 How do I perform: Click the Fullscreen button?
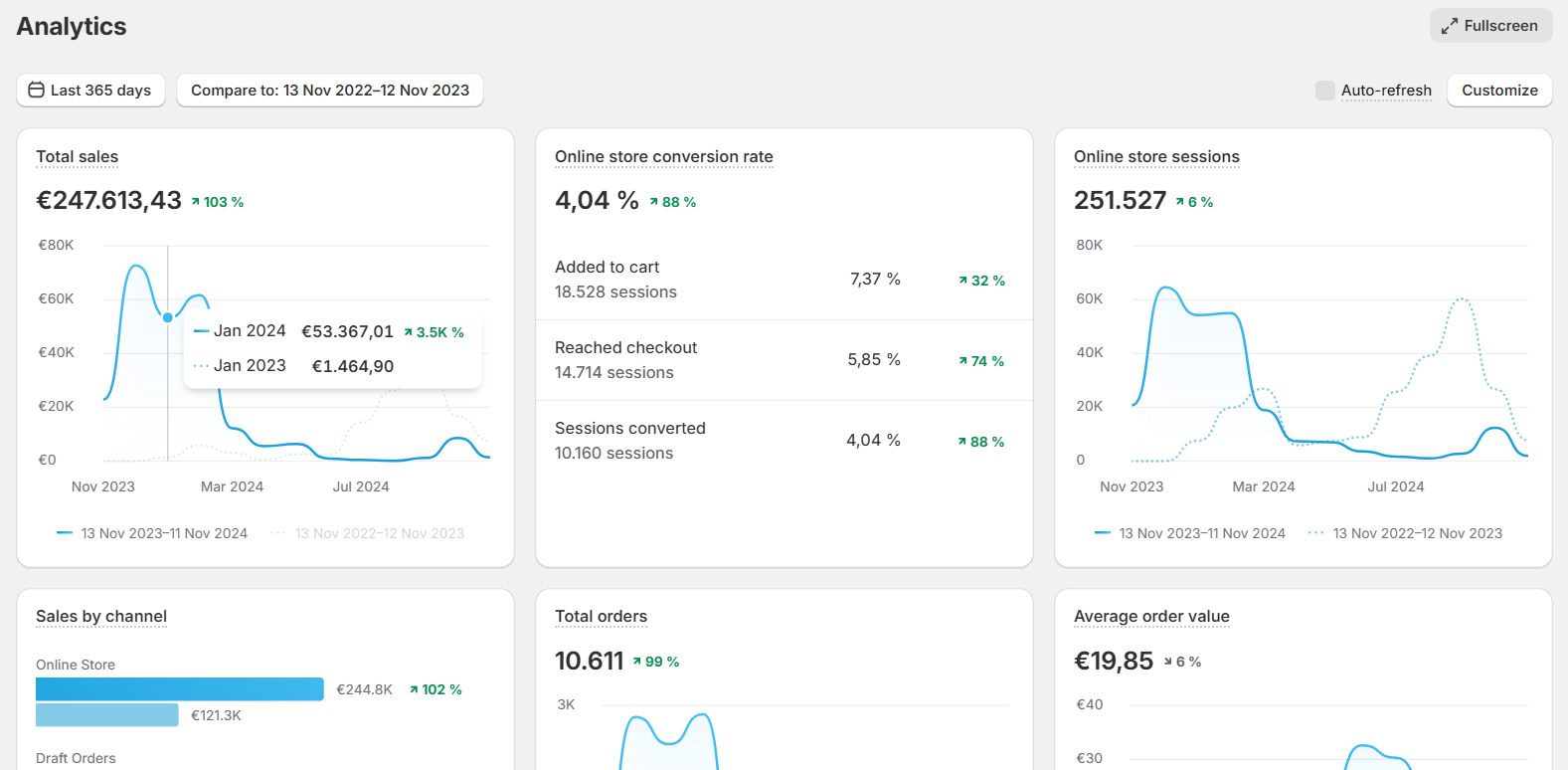(x=1490, y=26)
